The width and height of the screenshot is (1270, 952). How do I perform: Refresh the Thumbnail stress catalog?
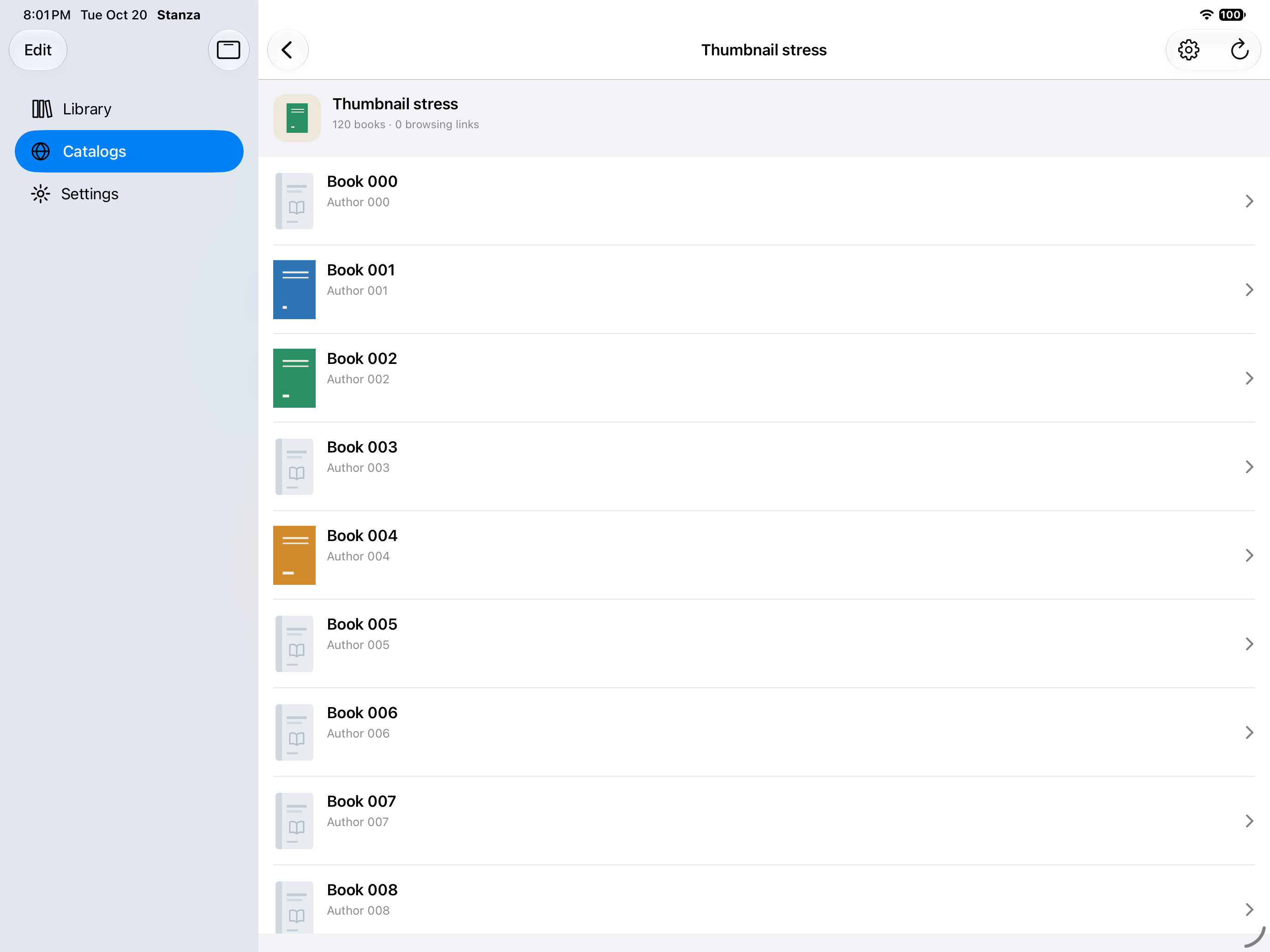(x=1239, y=50)
